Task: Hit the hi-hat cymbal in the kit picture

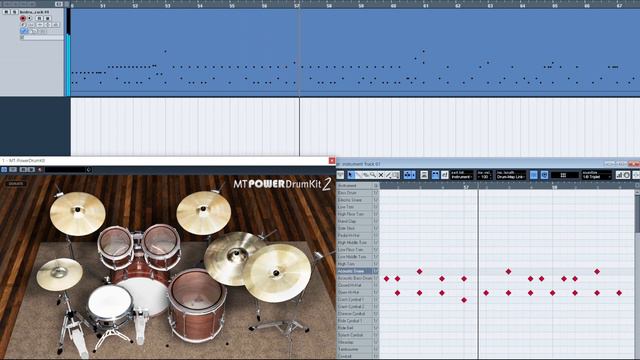Action: pos(60,274)
